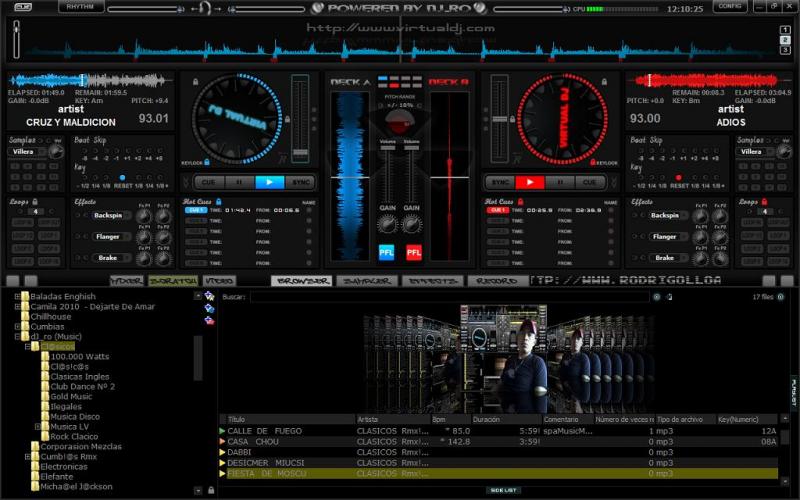Hit the CUE button on deck A
This screenshot has height=500, width=800.
(208, 182)
